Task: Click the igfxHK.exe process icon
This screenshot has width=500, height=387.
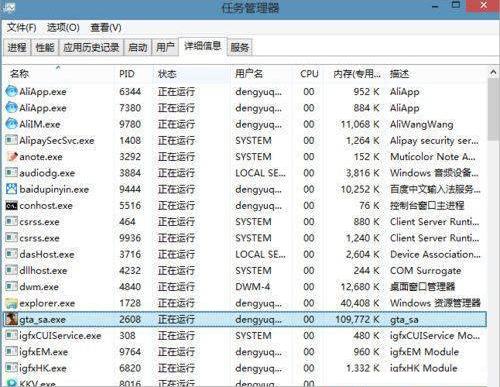Action: pyautogui.click(x=11, y=368)
